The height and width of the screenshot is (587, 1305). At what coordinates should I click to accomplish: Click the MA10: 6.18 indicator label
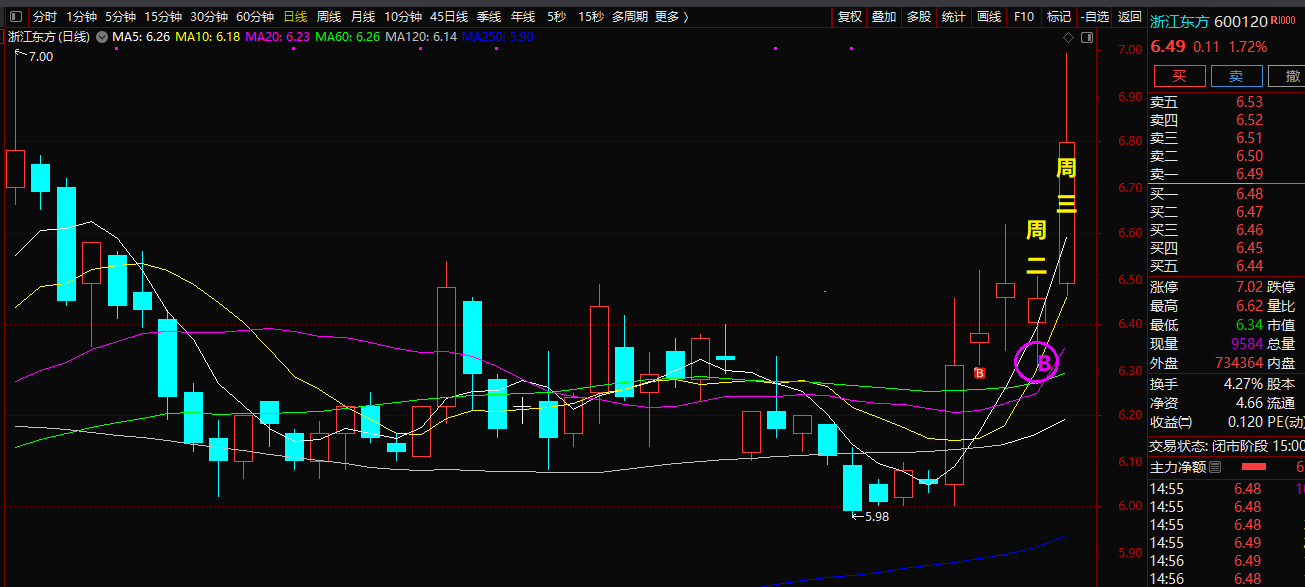pyautogui.click(x=208, y=37)
